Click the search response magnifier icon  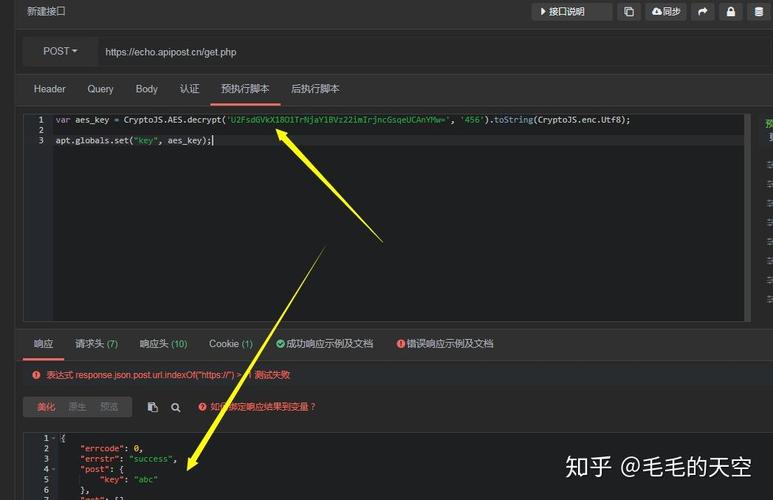pos(176,407)
